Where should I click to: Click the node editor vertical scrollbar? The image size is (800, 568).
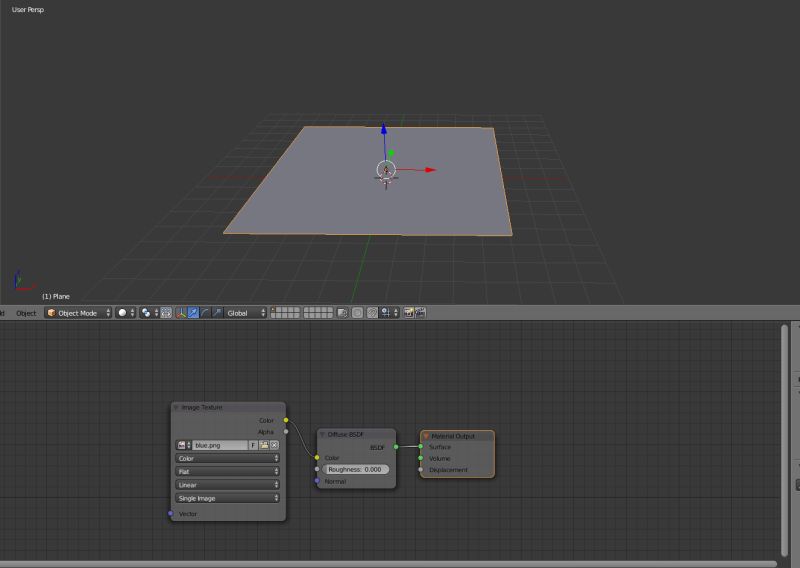click(784, 440)
